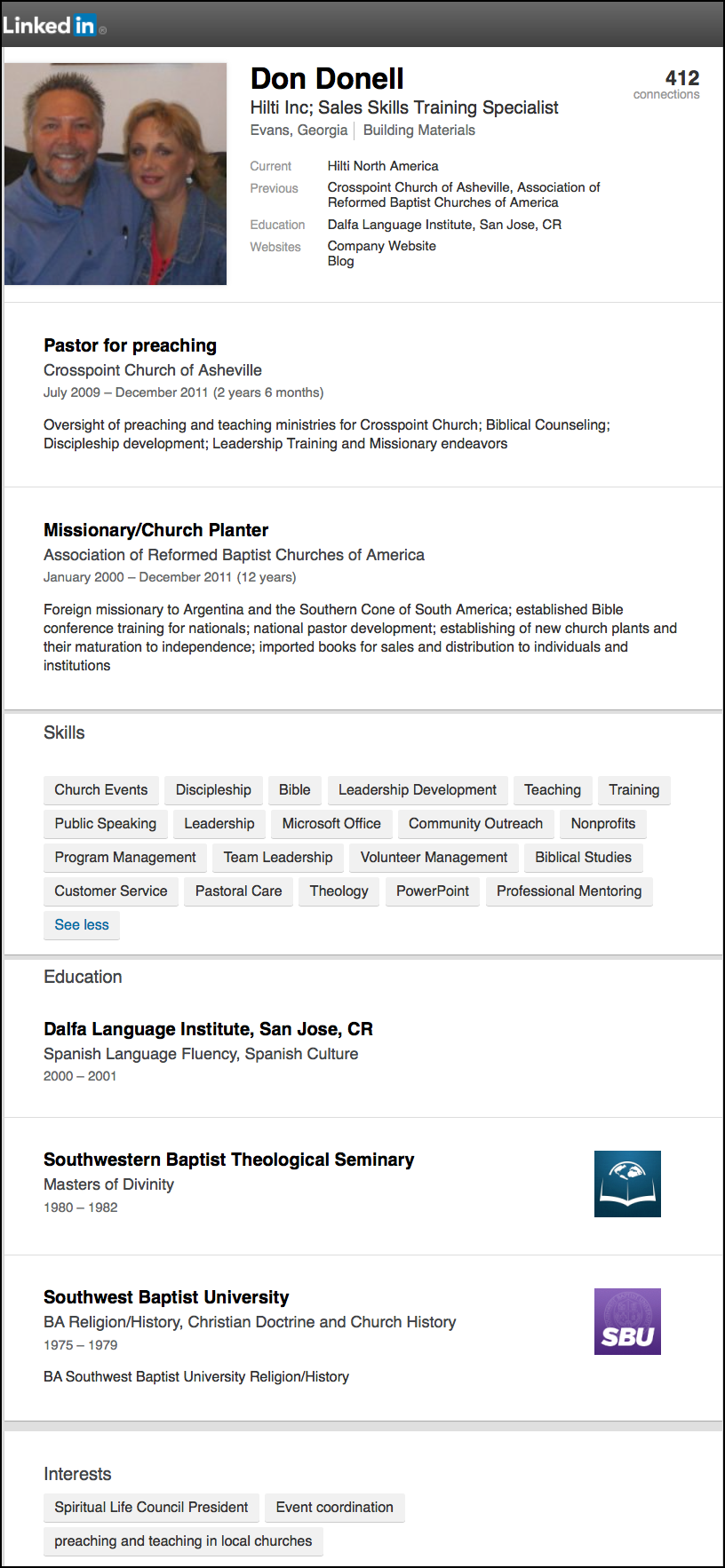Select the Event coordination interest tag
Viewport: 725px width, 1568px height.
tap(334, 1507)
